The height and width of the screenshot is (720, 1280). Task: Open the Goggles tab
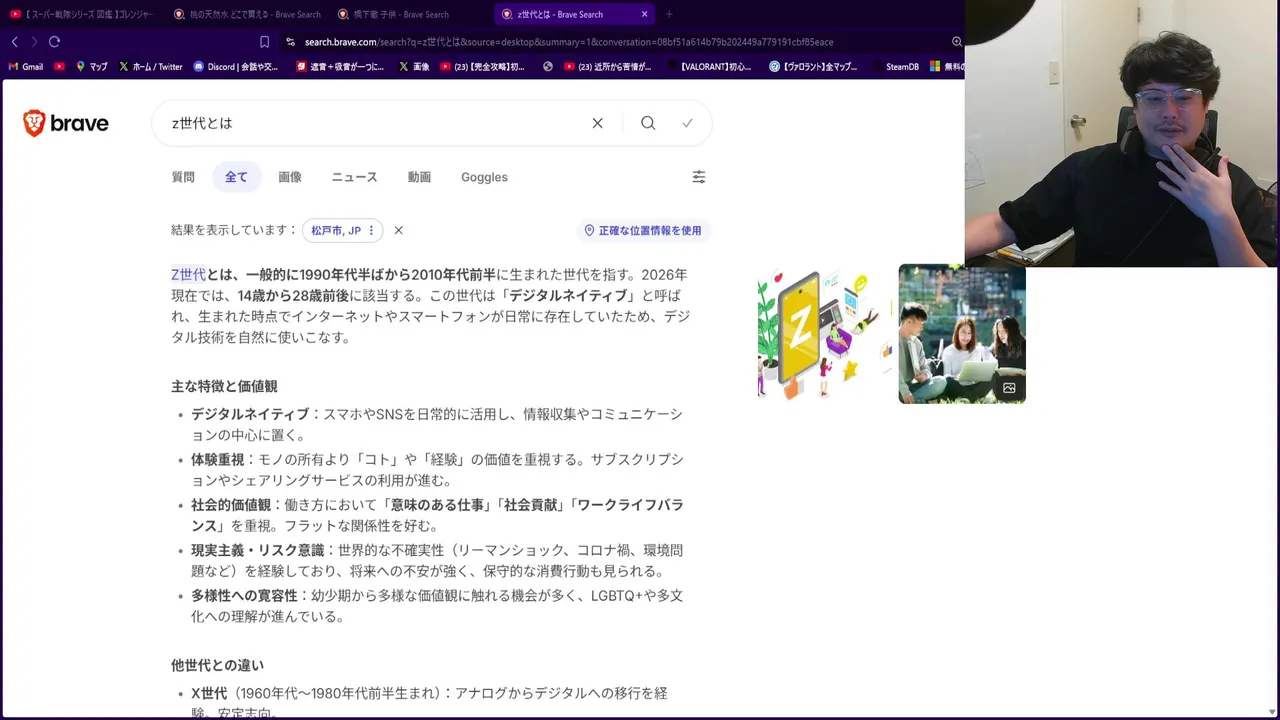[484, 177]
